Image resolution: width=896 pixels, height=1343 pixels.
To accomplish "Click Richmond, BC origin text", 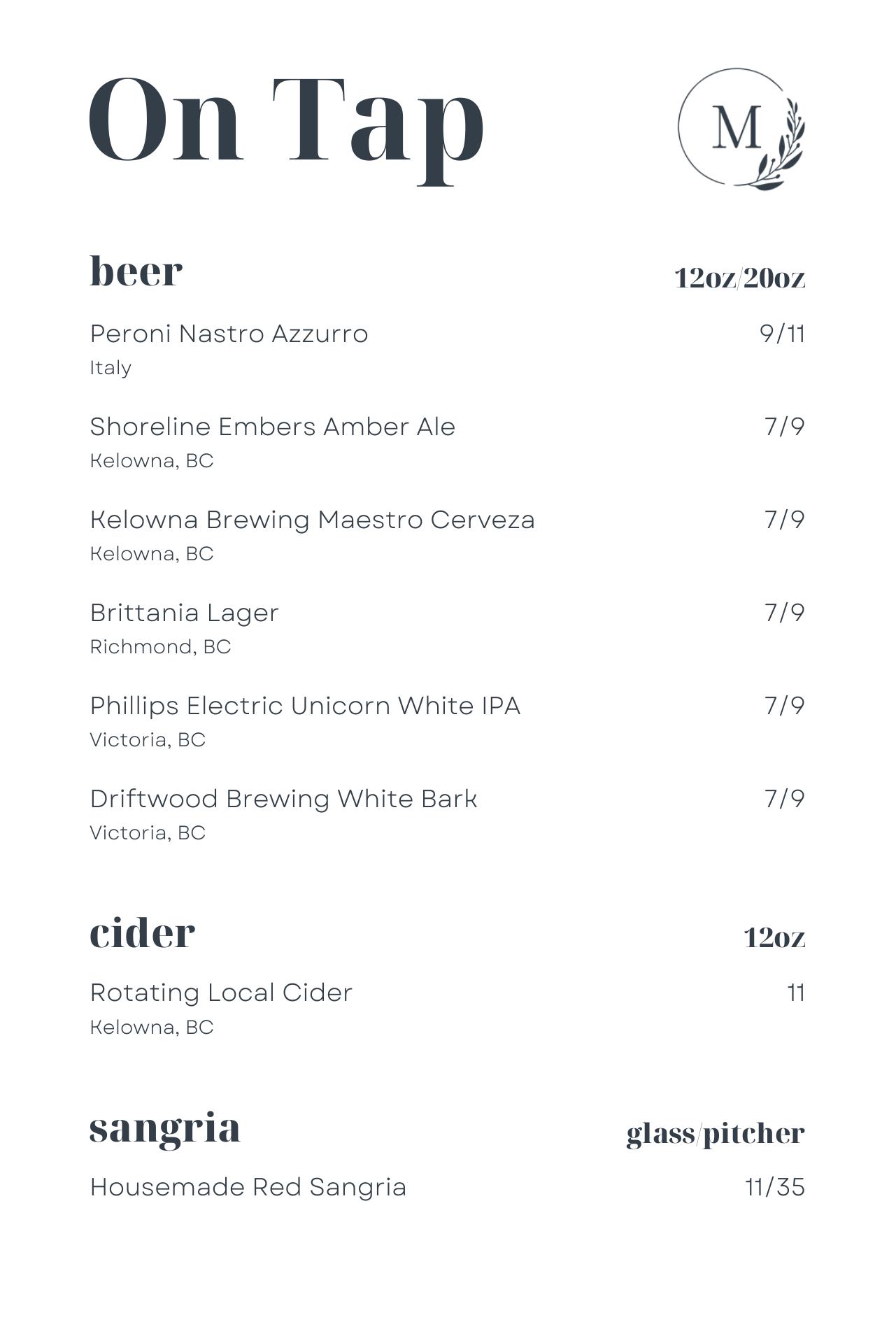I will tap(160, 647).
